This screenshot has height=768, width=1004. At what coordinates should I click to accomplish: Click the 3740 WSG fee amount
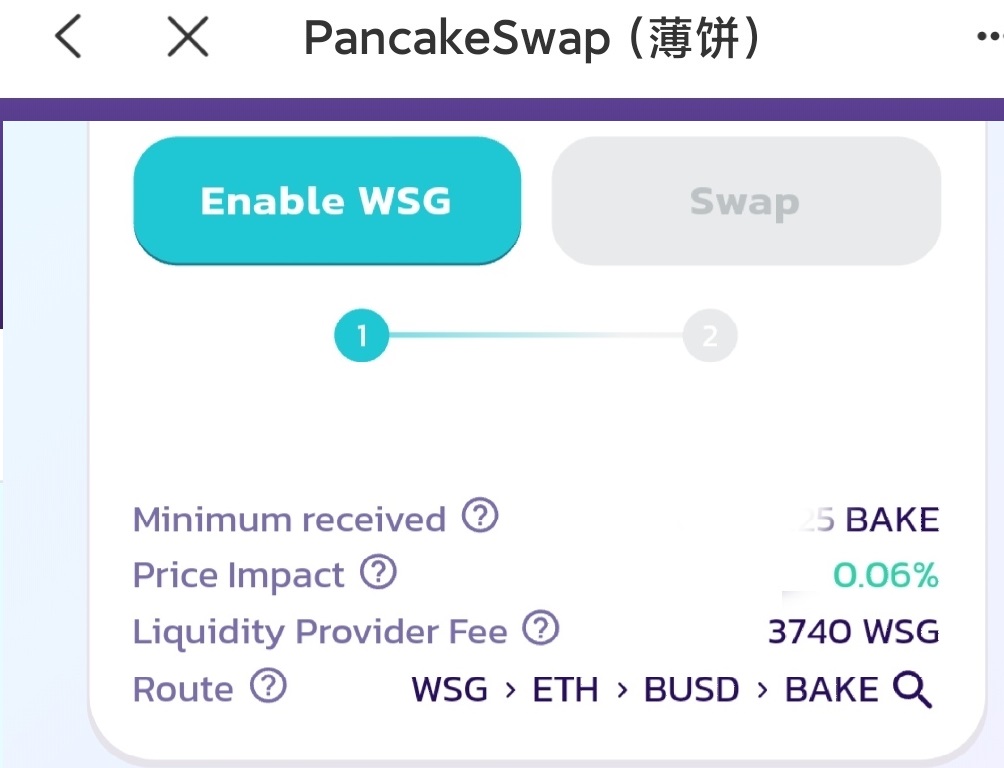[853, 632]
